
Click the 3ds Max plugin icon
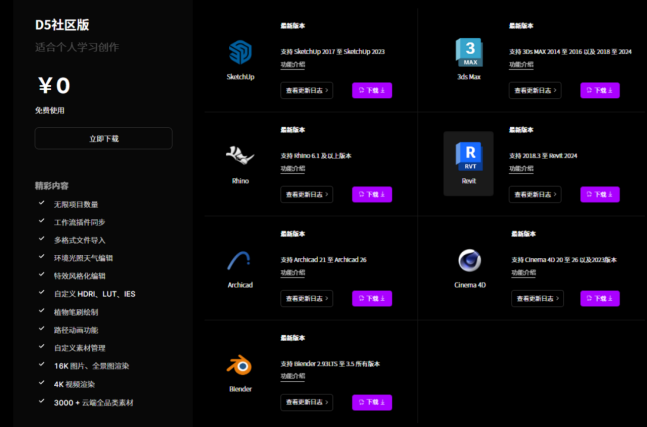(x=468, y=53)
